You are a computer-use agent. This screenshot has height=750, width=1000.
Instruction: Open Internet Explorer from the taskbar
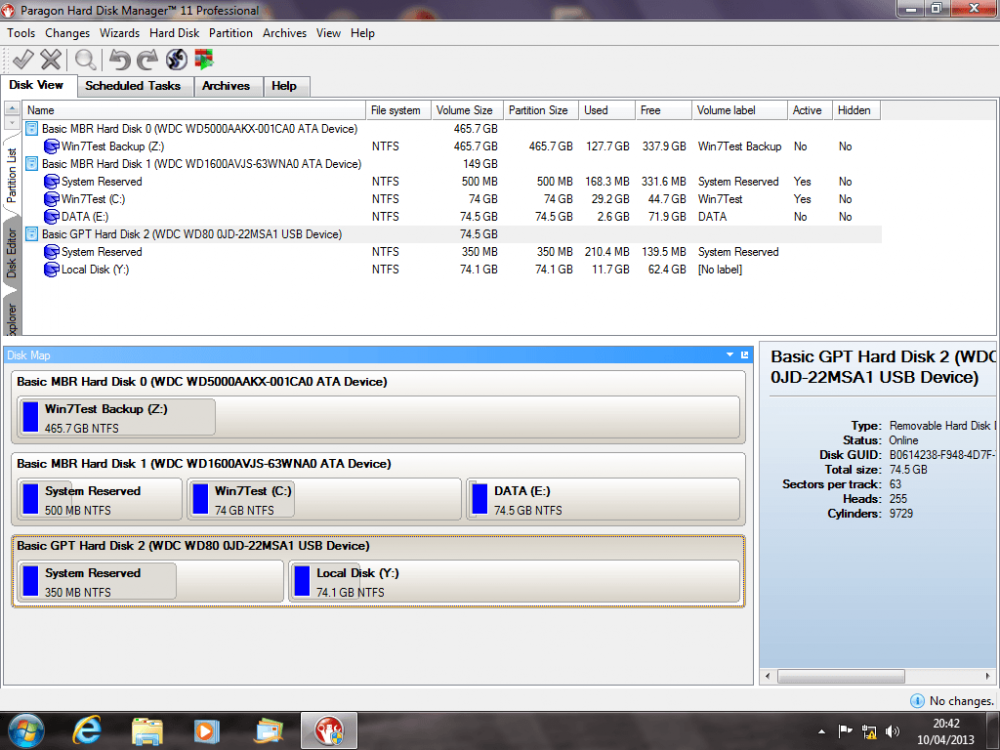click(87, 730)
